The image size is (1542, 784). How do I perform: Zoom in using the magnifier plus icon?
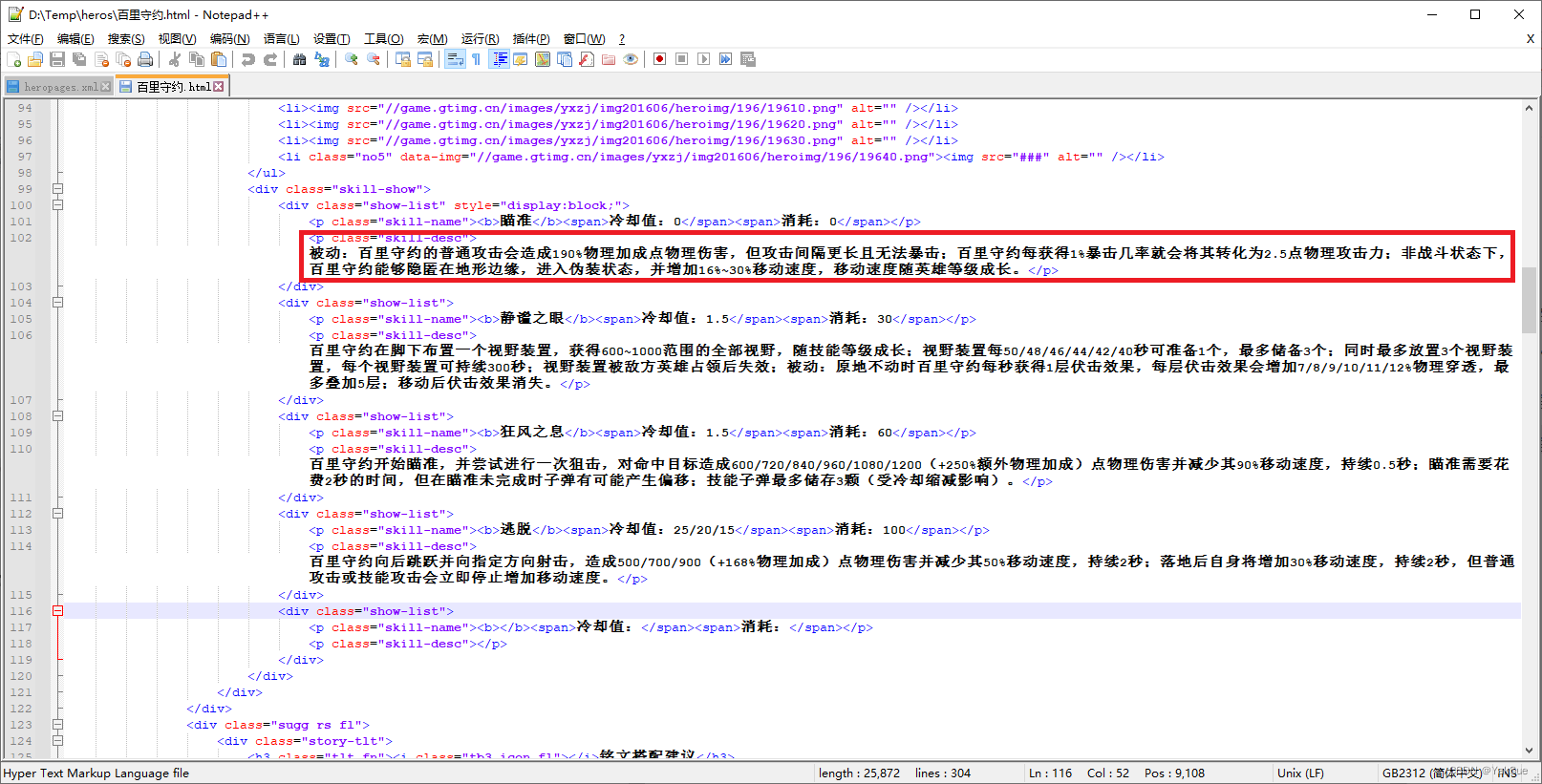point(352,59)
